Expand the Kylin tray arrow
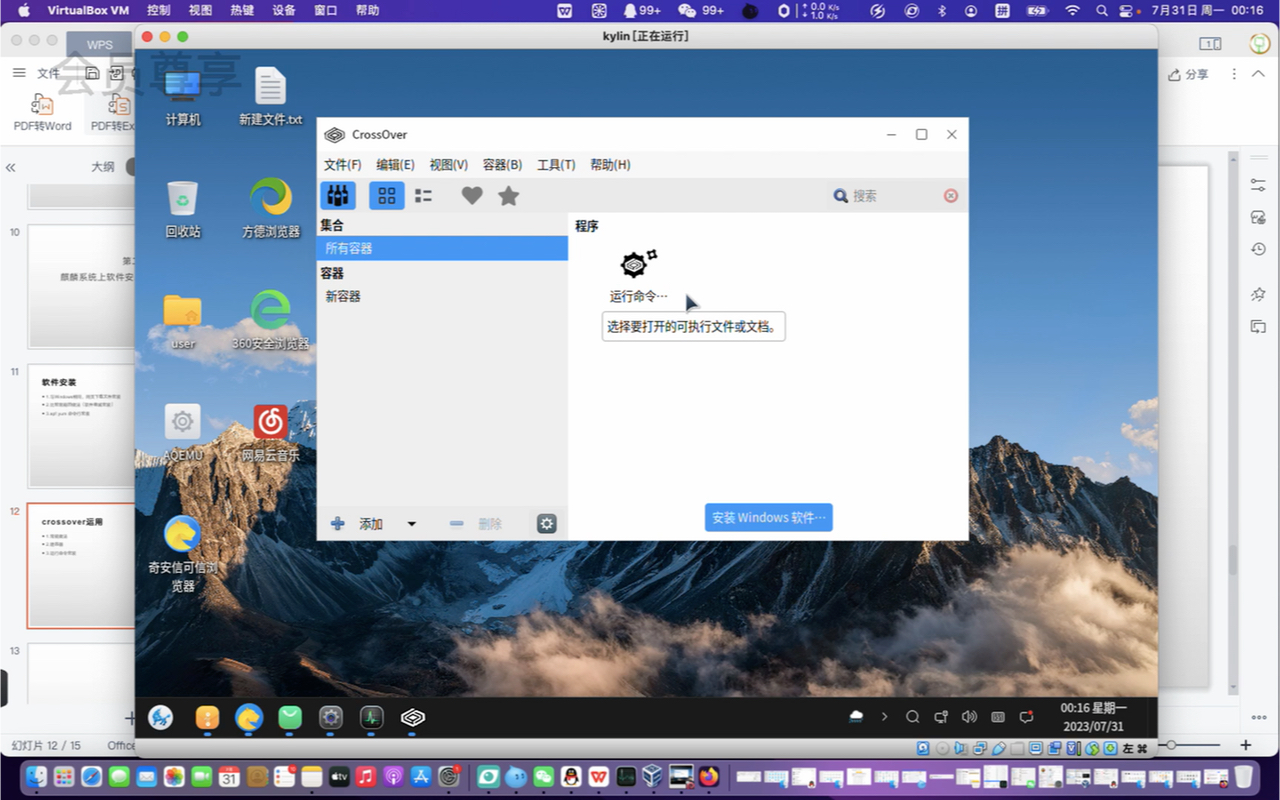This screenshot has width=1280, height=800. coord(884,717)
